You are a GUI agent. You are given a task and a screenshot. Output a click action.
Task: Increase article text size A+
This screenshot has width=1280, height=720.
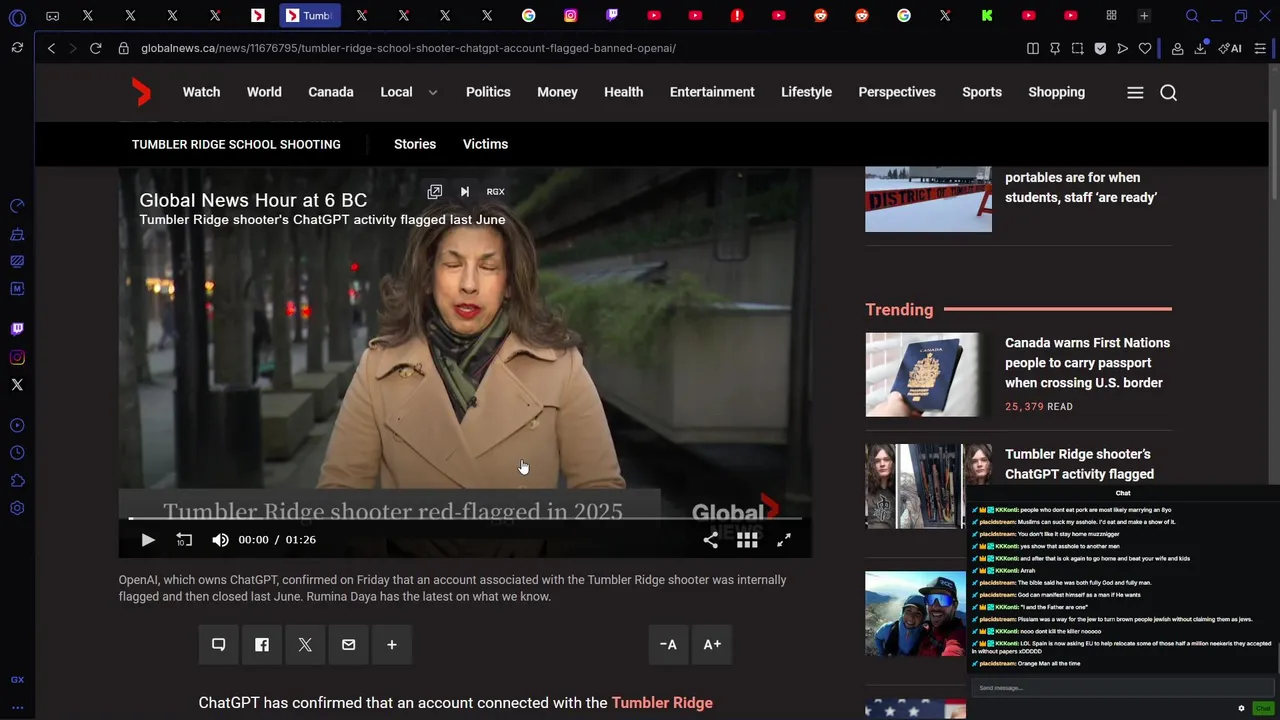click(712, 645)
